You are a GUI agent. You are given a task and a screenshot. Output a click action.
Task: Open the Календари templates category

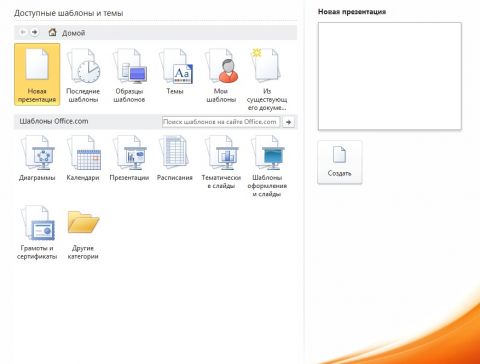(83, 158)
